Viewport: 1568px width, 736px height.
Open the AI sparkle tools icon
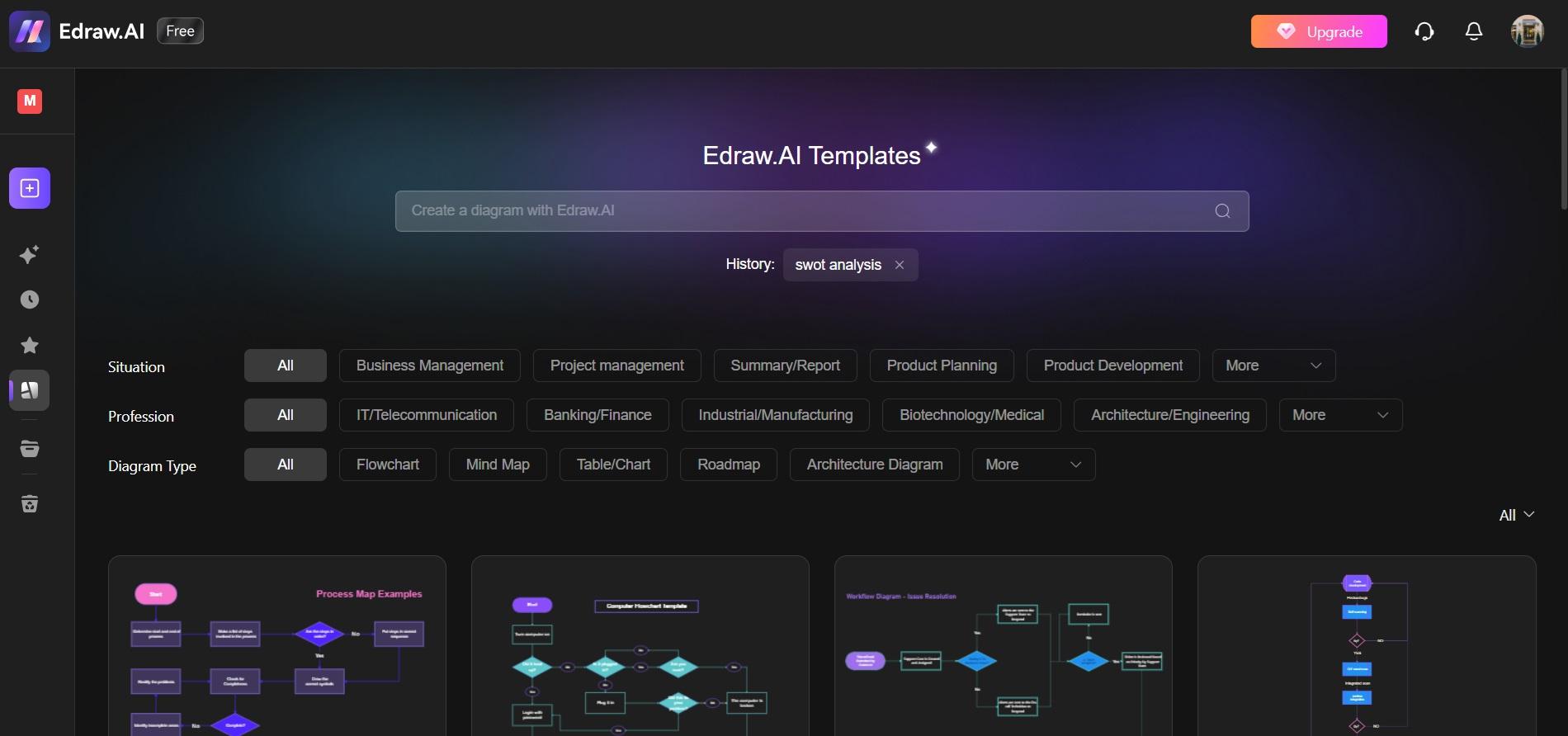point(30,254)
